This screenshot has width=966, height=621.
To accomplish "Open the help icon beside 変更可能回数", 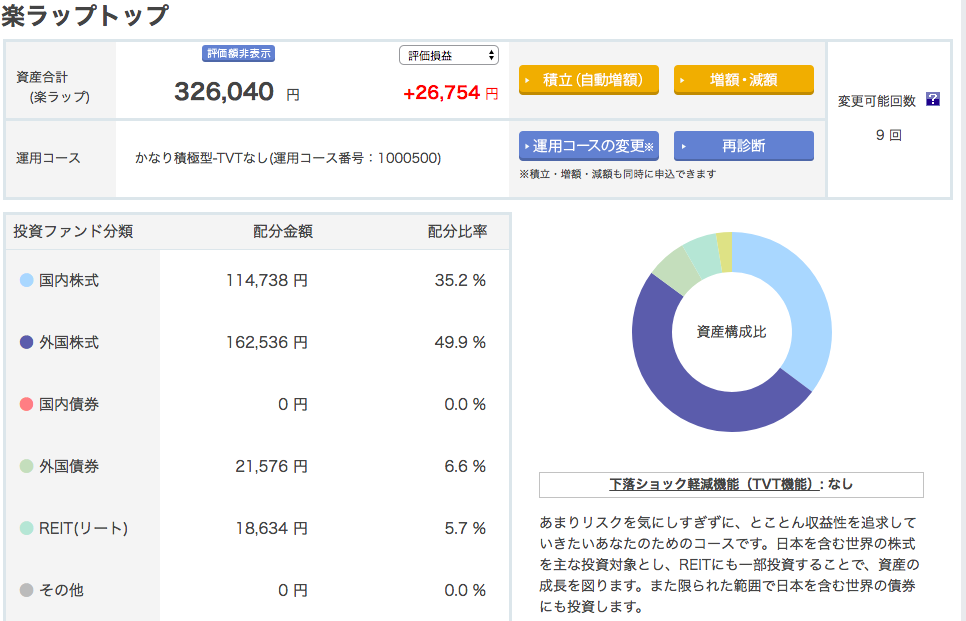I will tap(933, 99).
